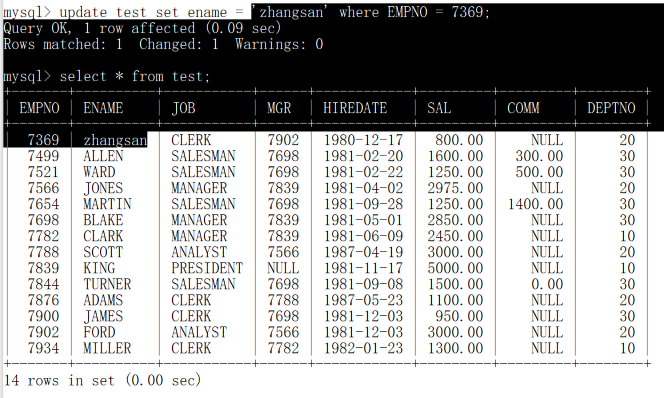664x398 pixels.
Task: Click the employee name TURNER
Action: [x=107, y=284]
